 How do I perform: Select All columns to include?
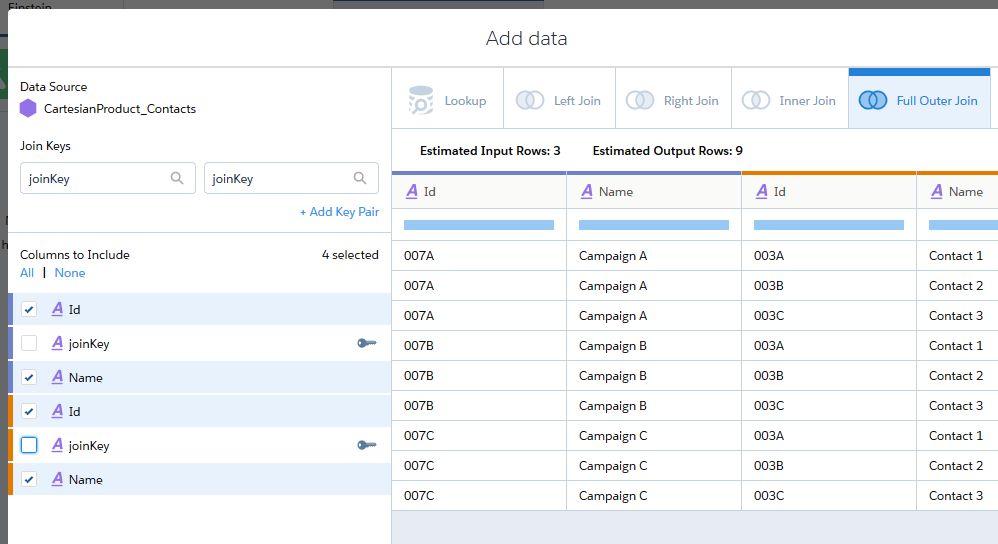click(x=27, y=273)
